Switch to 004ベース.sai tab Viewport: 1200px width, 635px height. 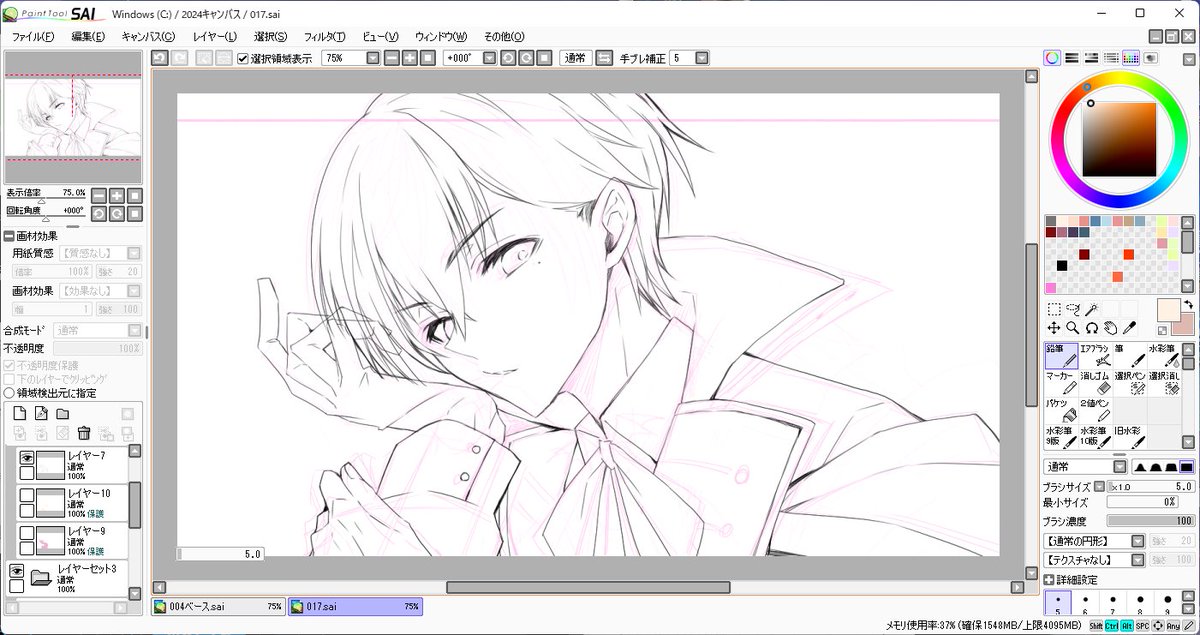(x=218, y=606)
